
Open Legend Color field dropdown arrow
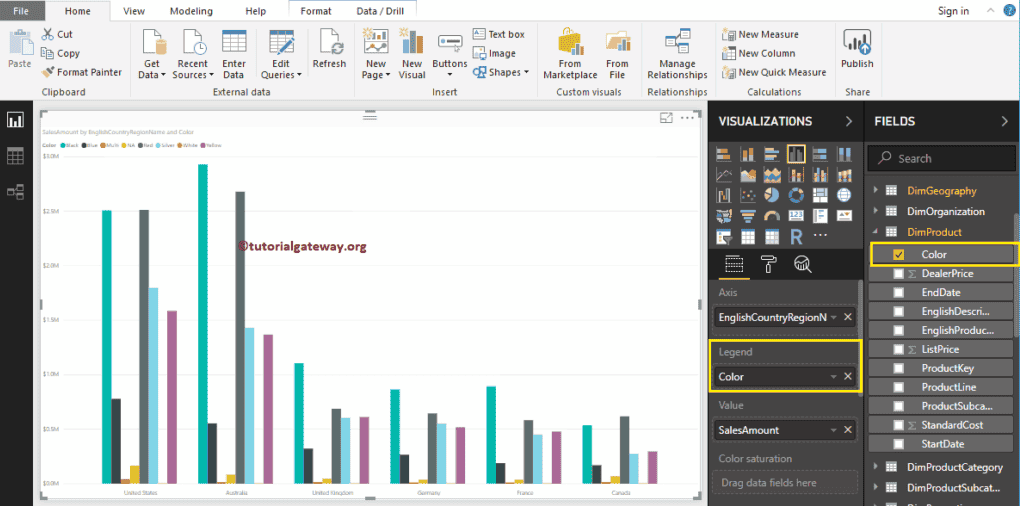coord(833,377)
